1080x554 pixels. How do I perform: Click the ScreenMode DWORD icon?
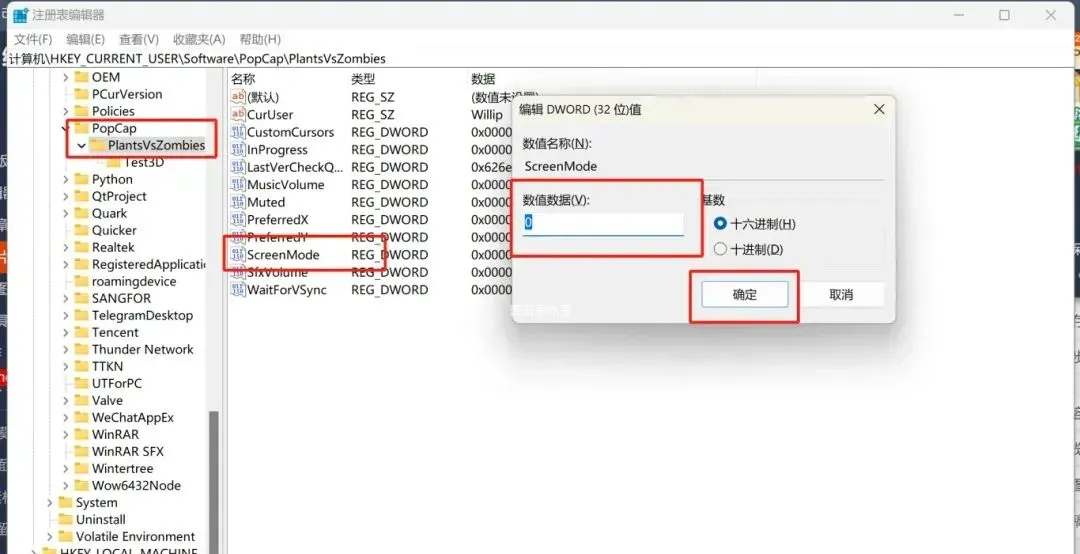[x=238, y=255]
